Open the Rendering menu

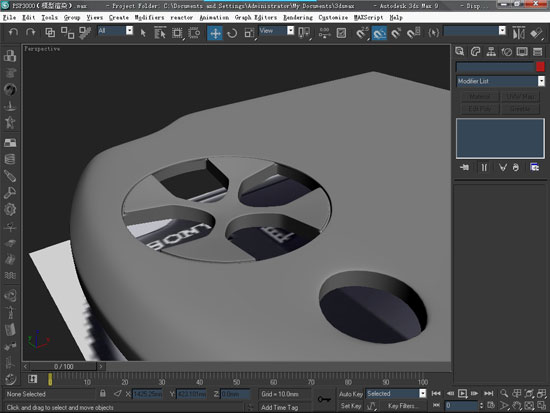[298, 17]
